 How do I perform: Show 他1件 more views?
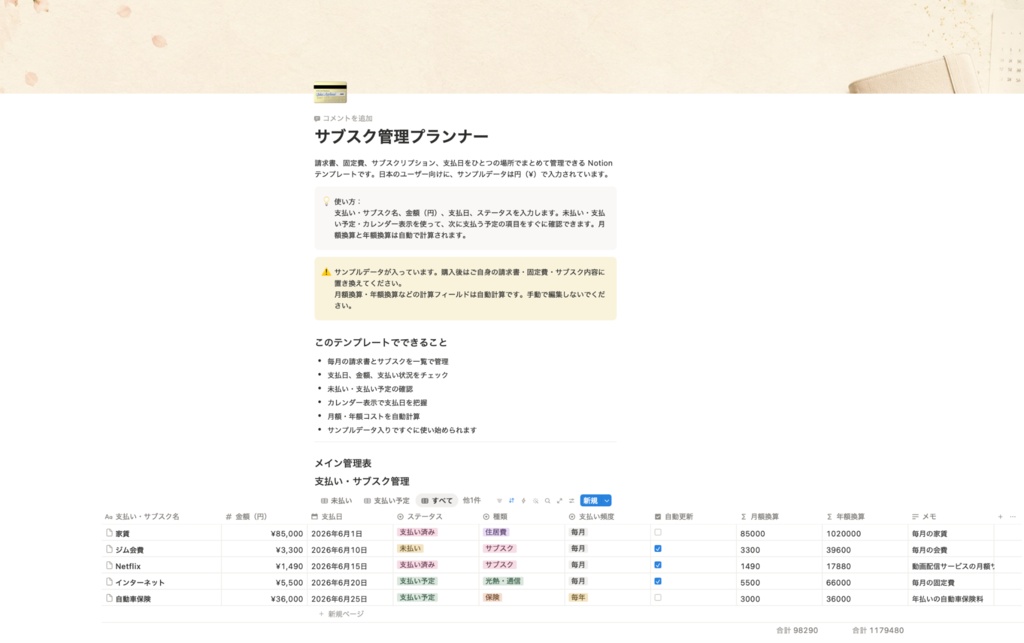pos(472,501)
